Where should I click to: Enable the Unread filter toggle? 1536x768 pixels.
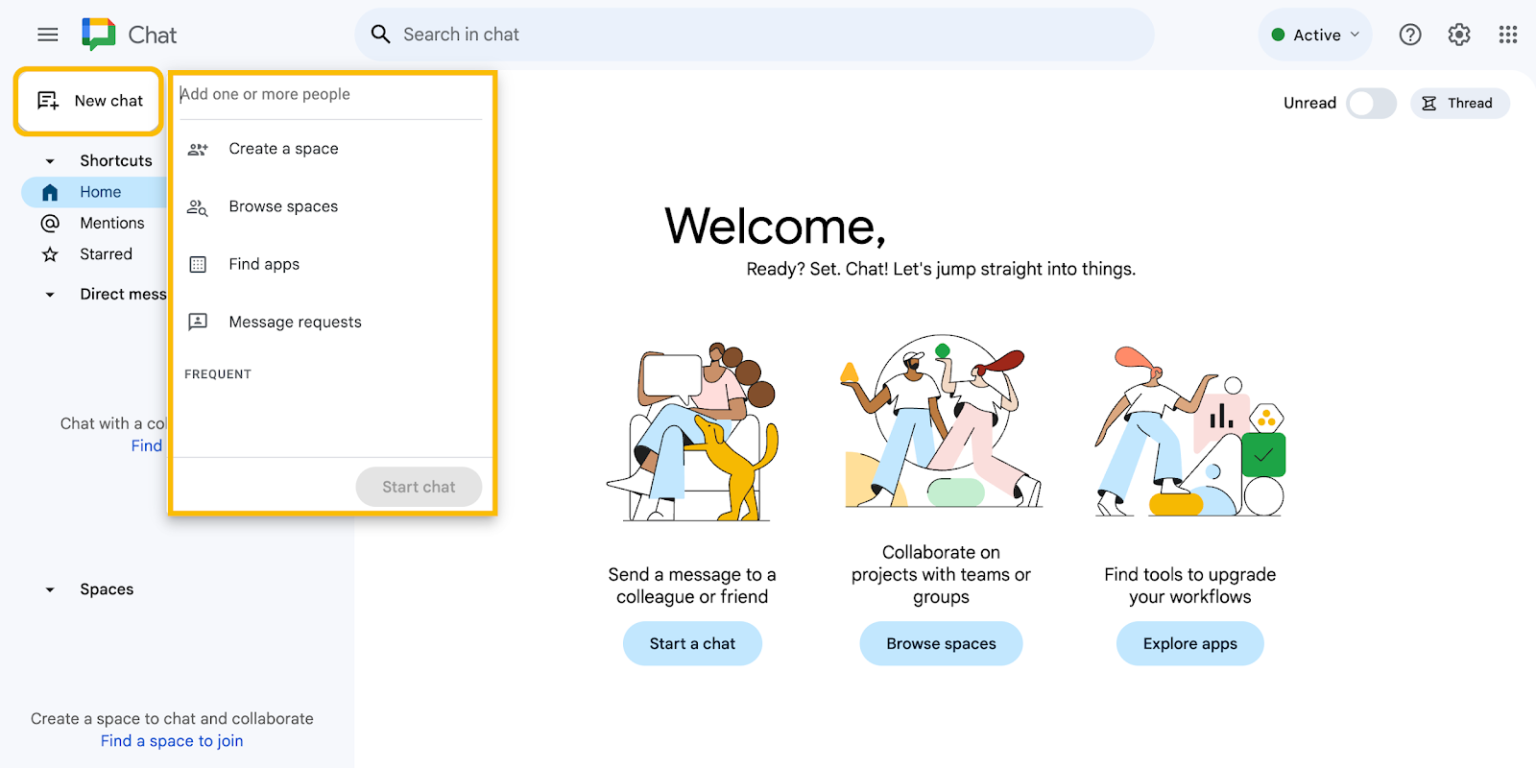(1371, 103)
